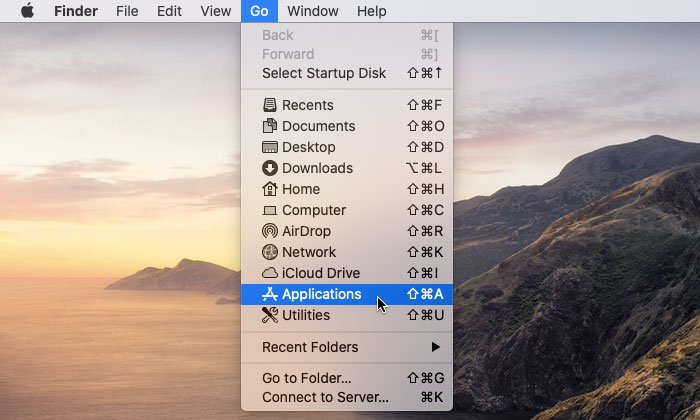The width and height of the screenshot is (700, 420).
Task: Click the iCloud Drive cloud icon
Action: tap(270, 273)
